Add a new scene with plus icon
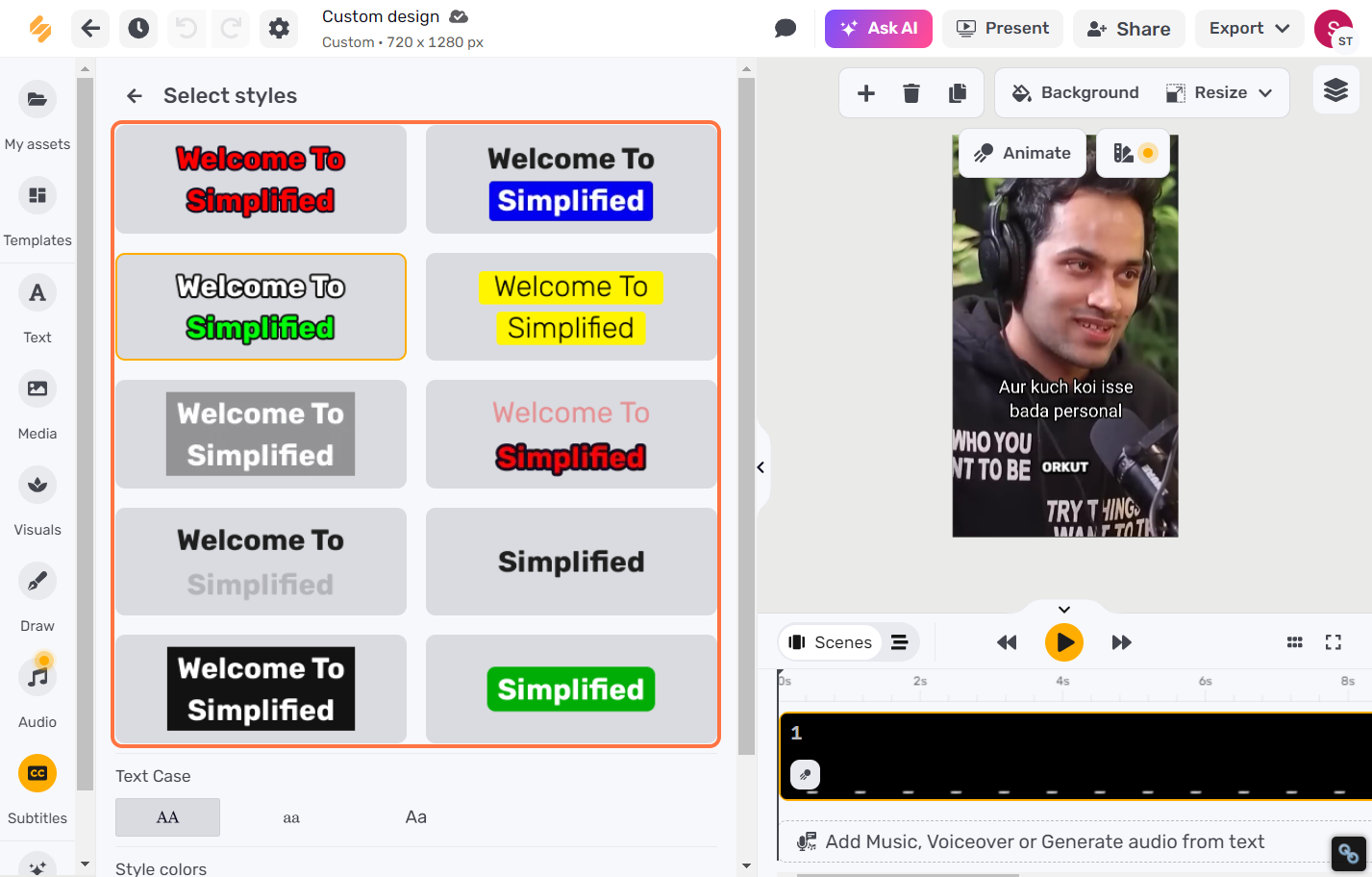 pos(866,93)
